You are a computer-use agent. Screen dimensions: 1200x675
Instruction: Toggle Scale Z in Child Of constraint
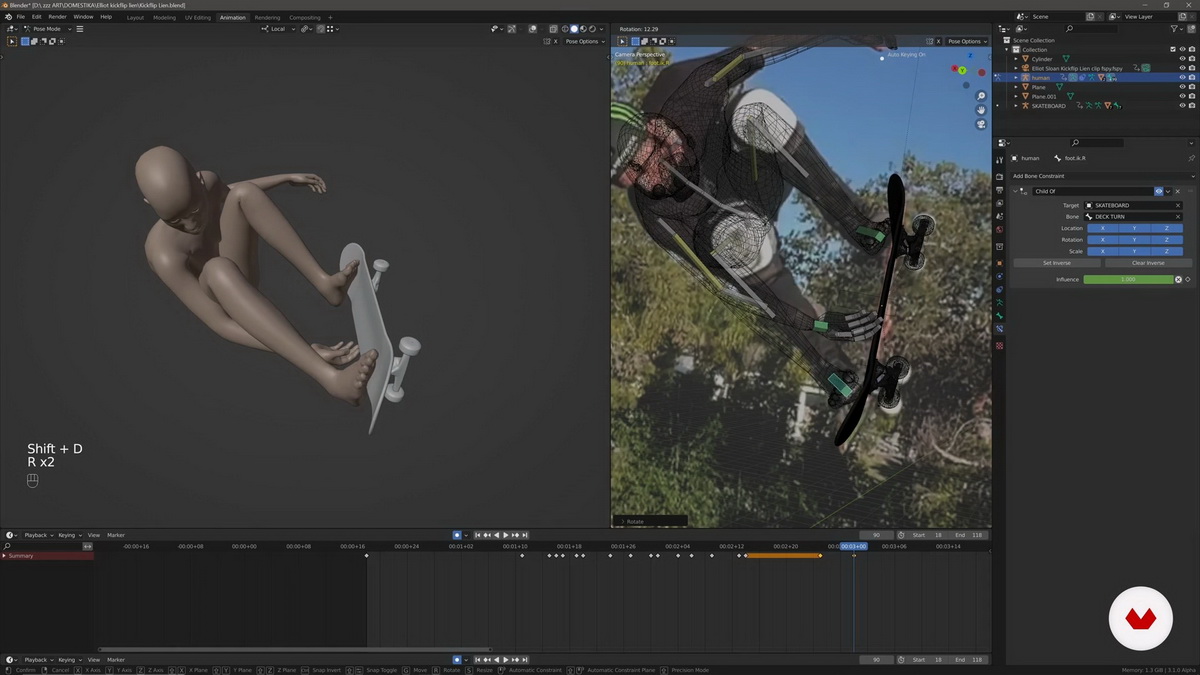(1166, 251)
